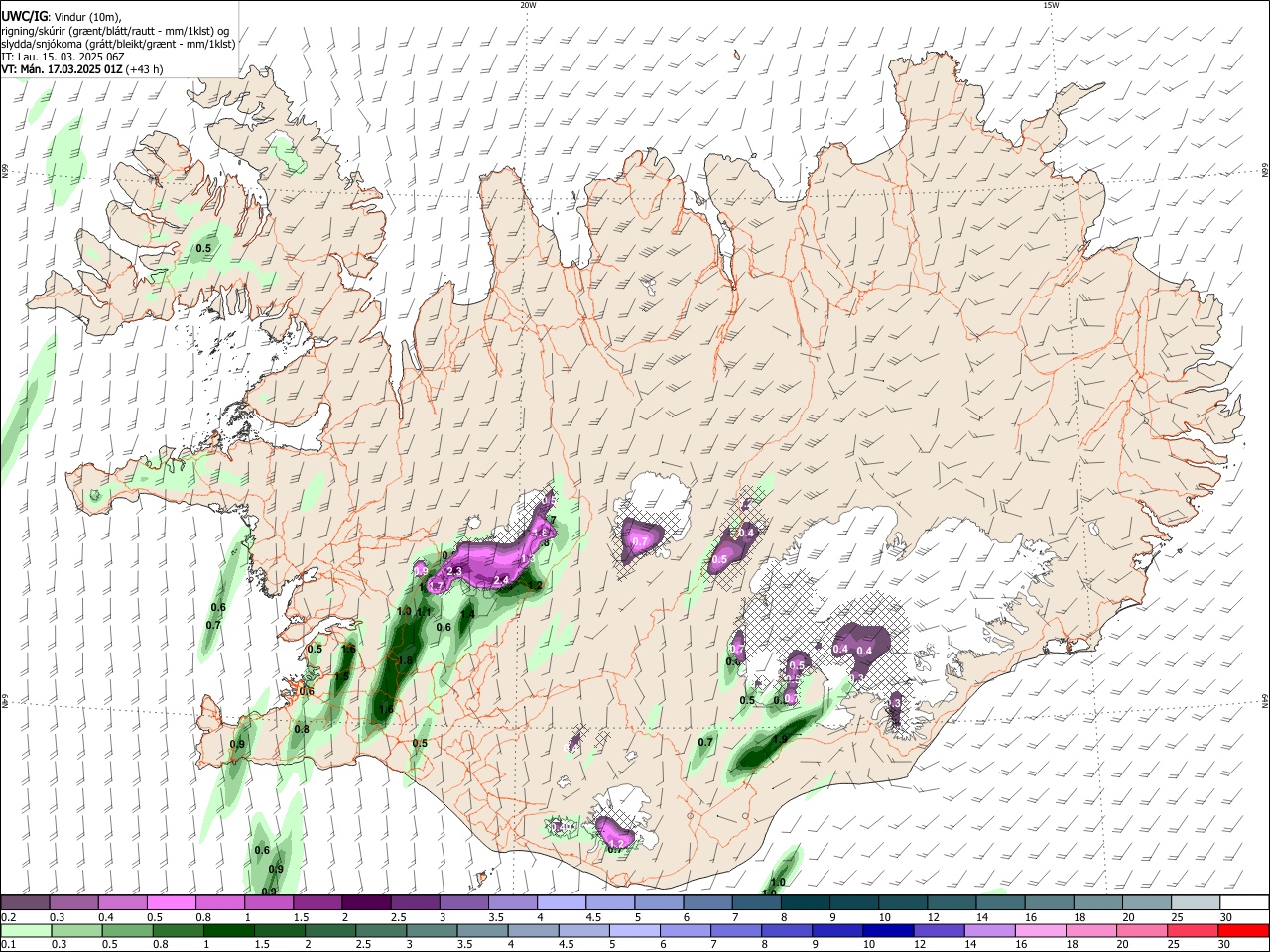Click the dark teal upper legend swatch at 8
This screenshot has height=952, width=1270.
point(804,902)
